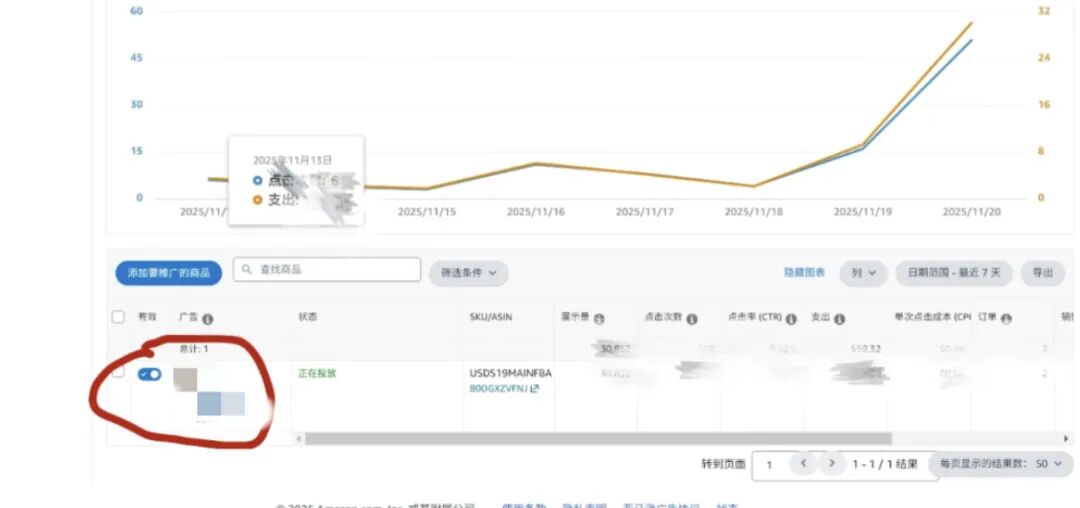Toggle the active switch for the ad row
Screen dimensions: 1080x508
(x=149, y=374)
